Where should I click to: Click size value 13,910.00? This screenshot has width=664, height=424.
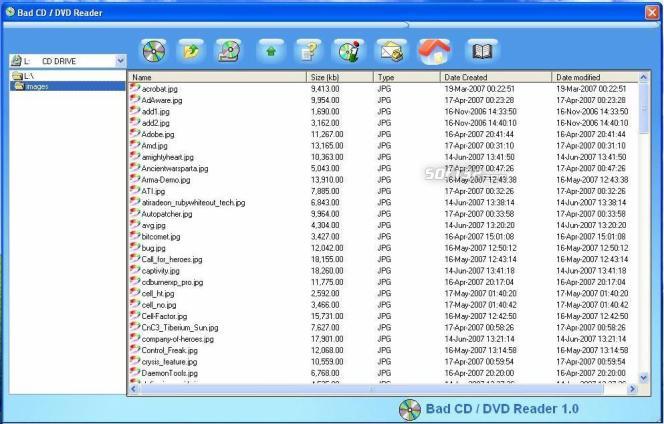327,180
